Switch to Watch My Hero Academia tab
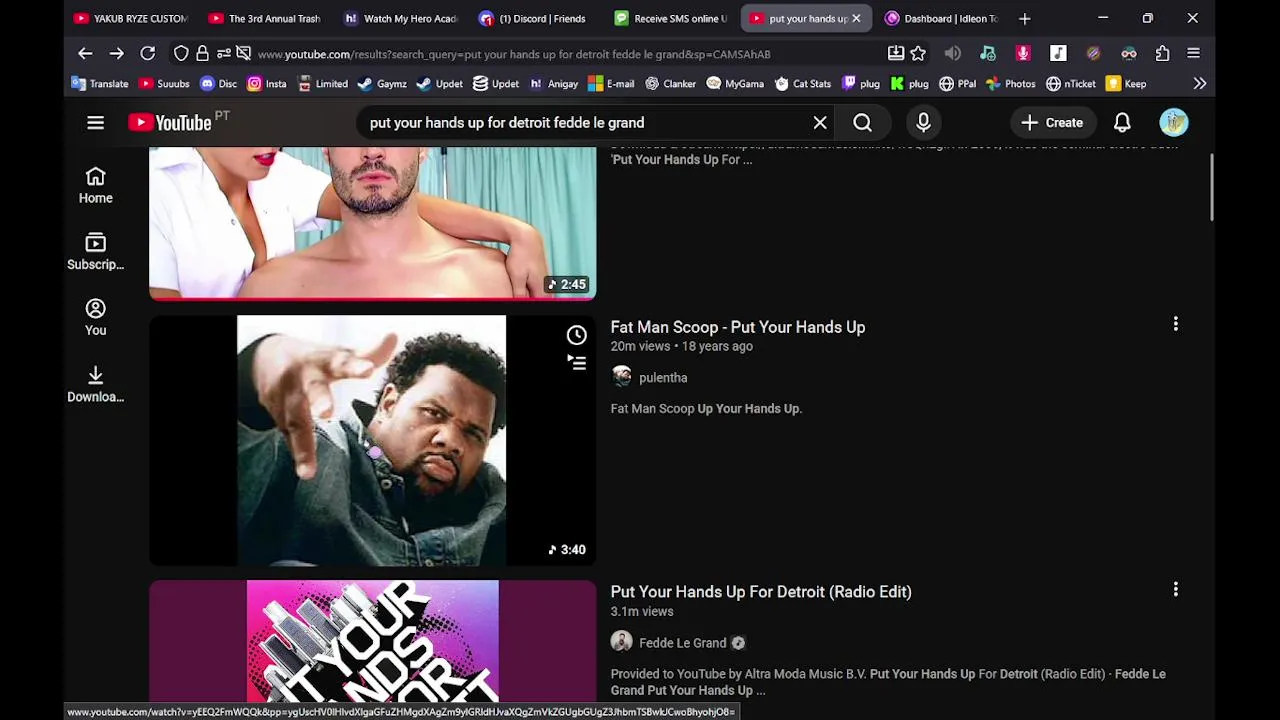Screen dimensions: 1280x720 tap(400, 18)
